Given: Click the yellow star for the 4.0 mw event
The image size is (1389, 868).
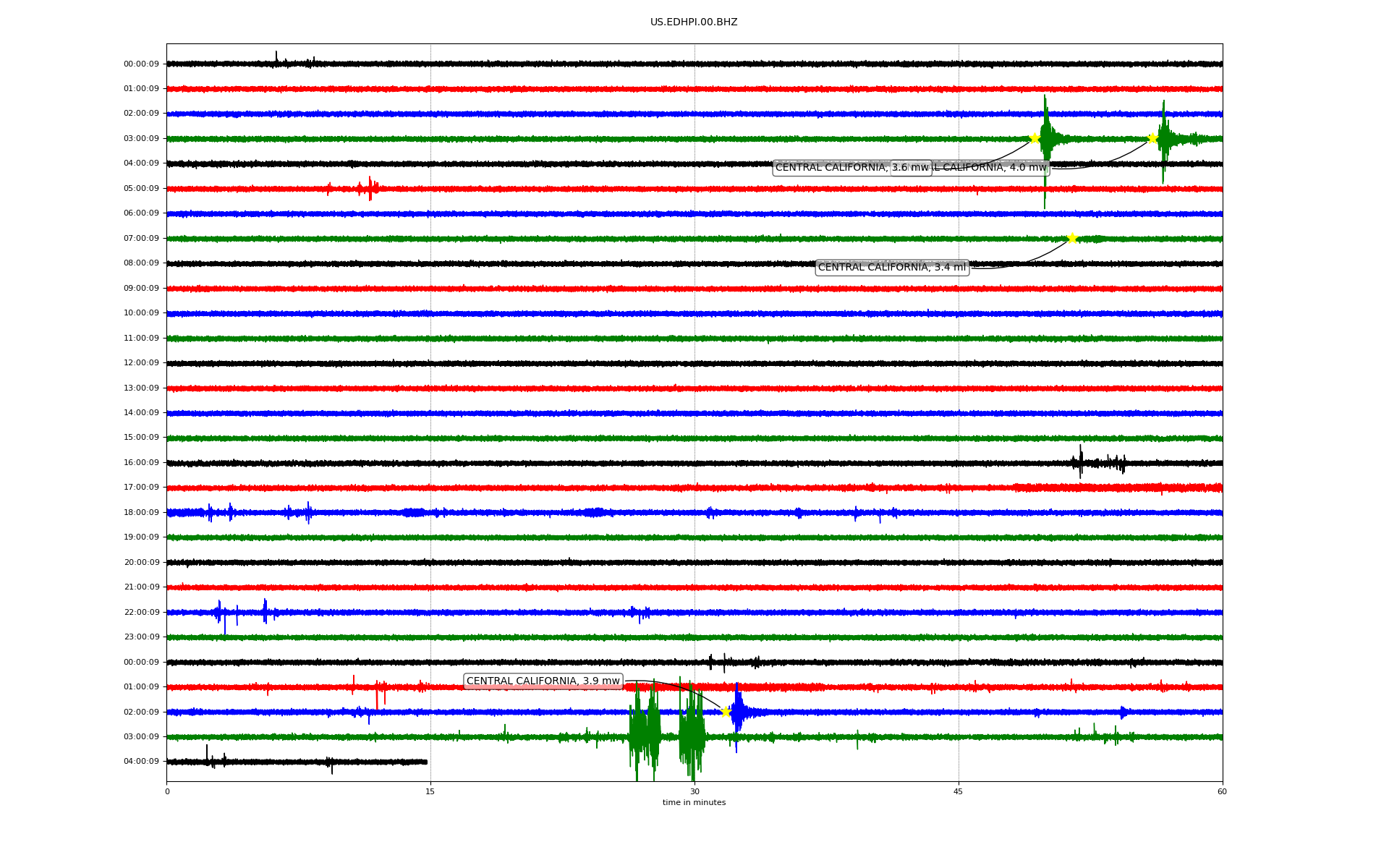Looking at the screenshot, I should click(x=1152, y=138).
